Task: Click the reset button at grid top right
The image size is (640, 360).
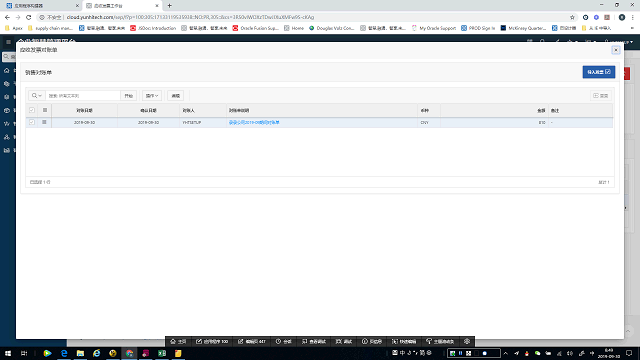Action: (601, 96)
